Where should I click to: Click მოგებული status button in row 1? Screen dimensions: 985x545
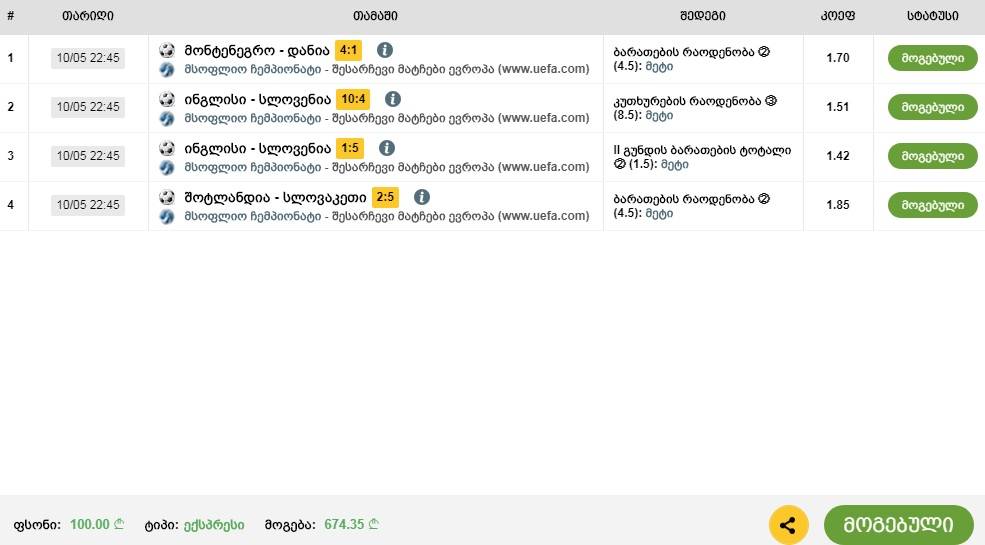coord(932,58)
